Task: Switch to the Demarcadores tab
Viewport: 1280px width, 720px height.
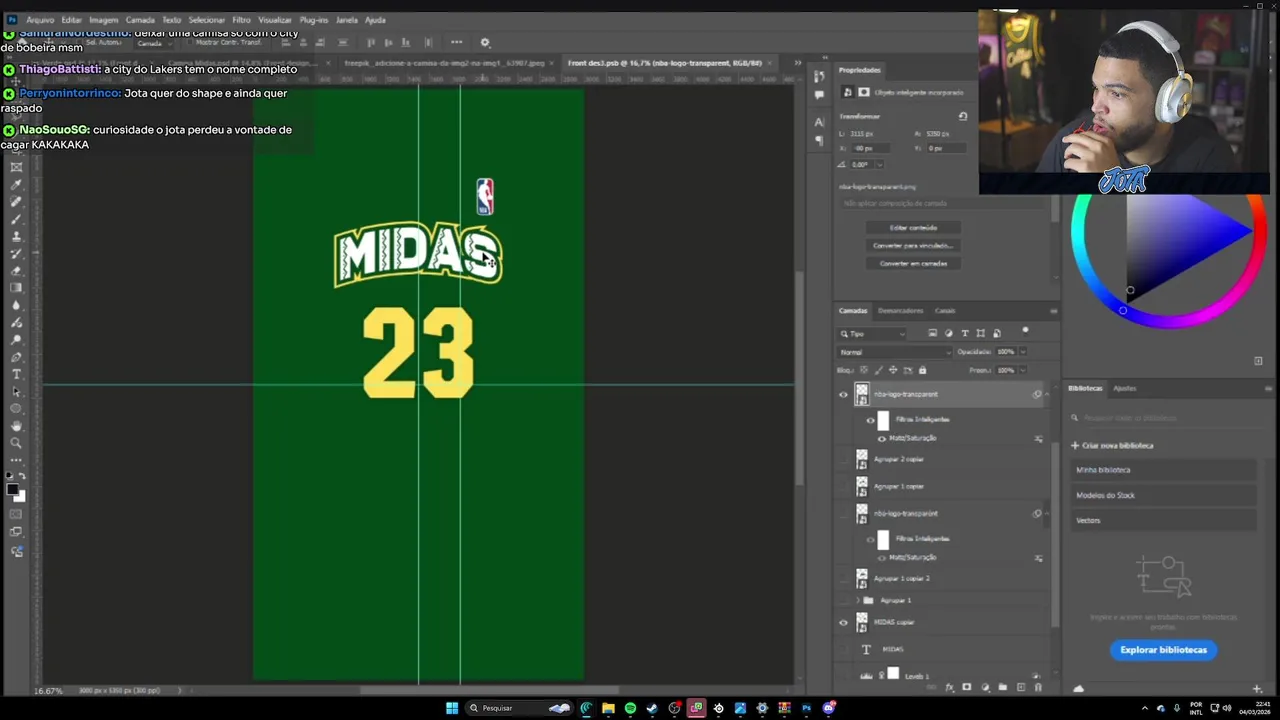Action: coord(901,311)
